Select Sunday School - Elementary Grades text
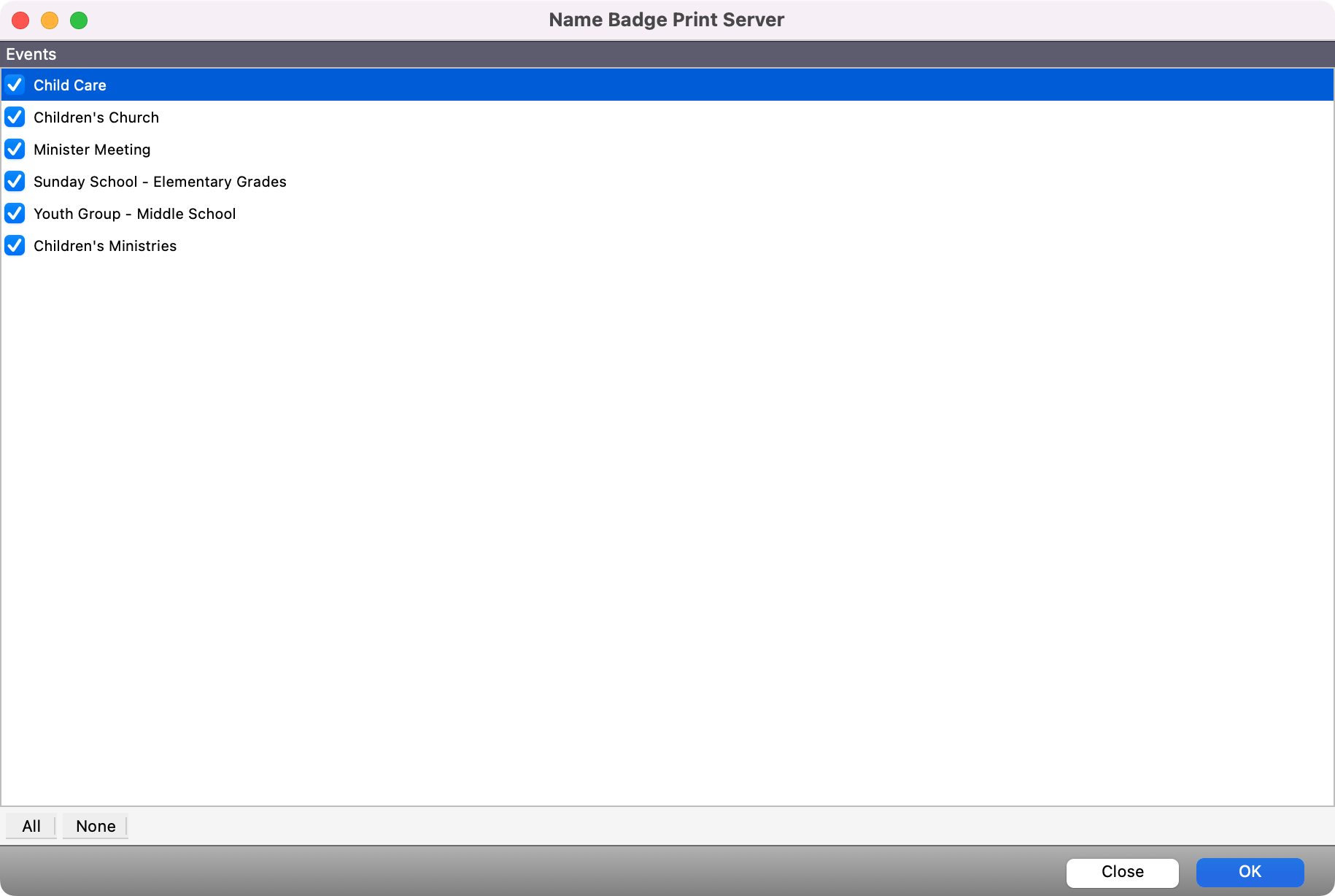1335x896 pixels. [160, 182]
